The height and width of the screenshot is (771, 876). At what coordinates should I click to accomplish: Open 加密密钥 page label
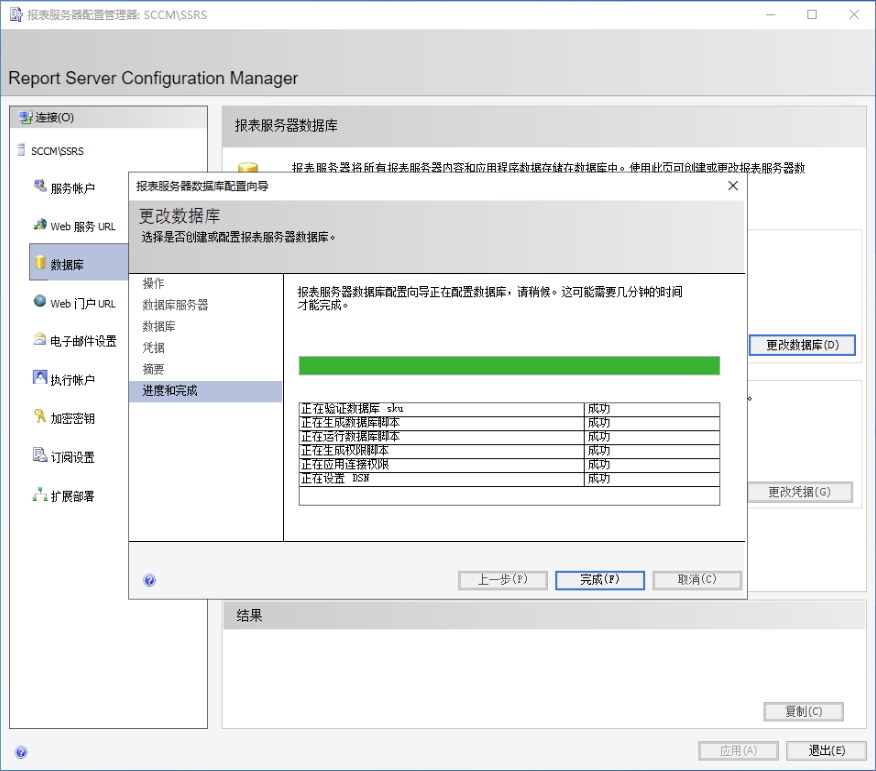tap(72, 418)
